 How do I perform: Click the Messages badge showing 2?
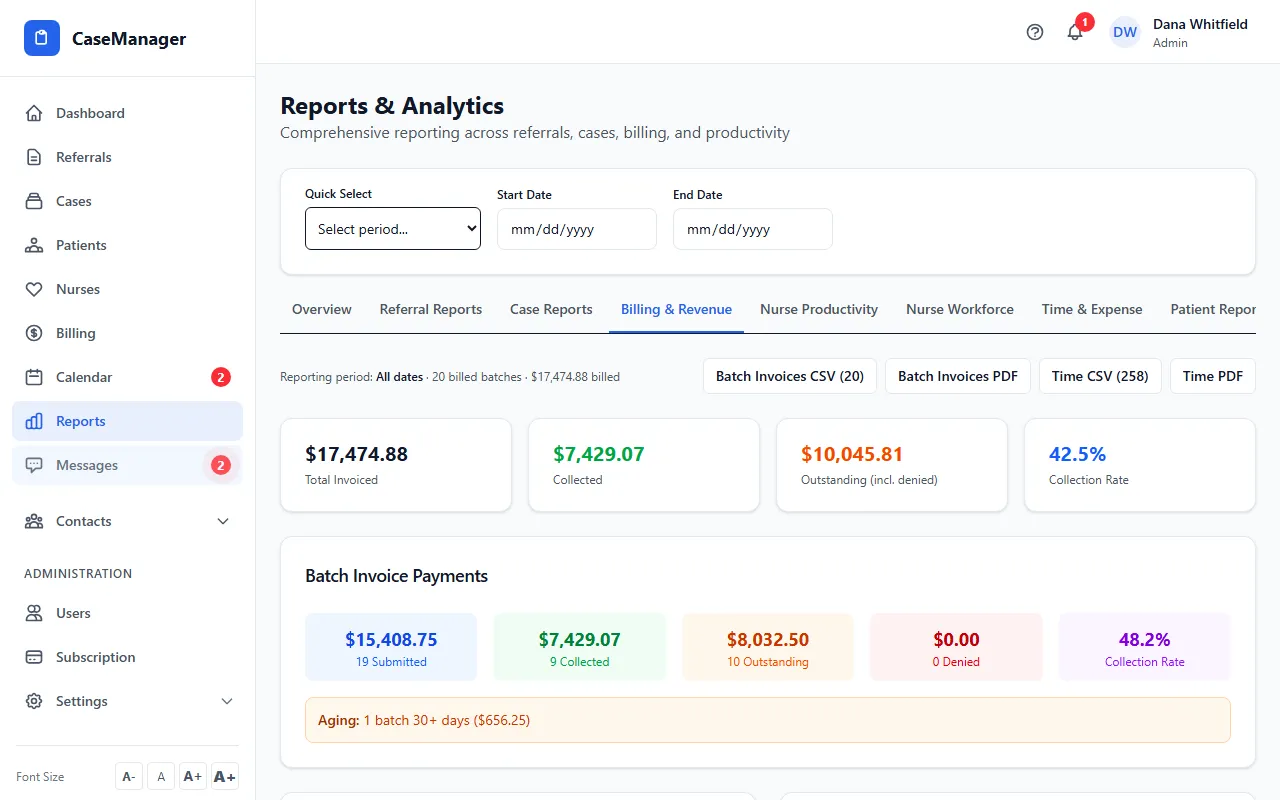pos(221,465)
